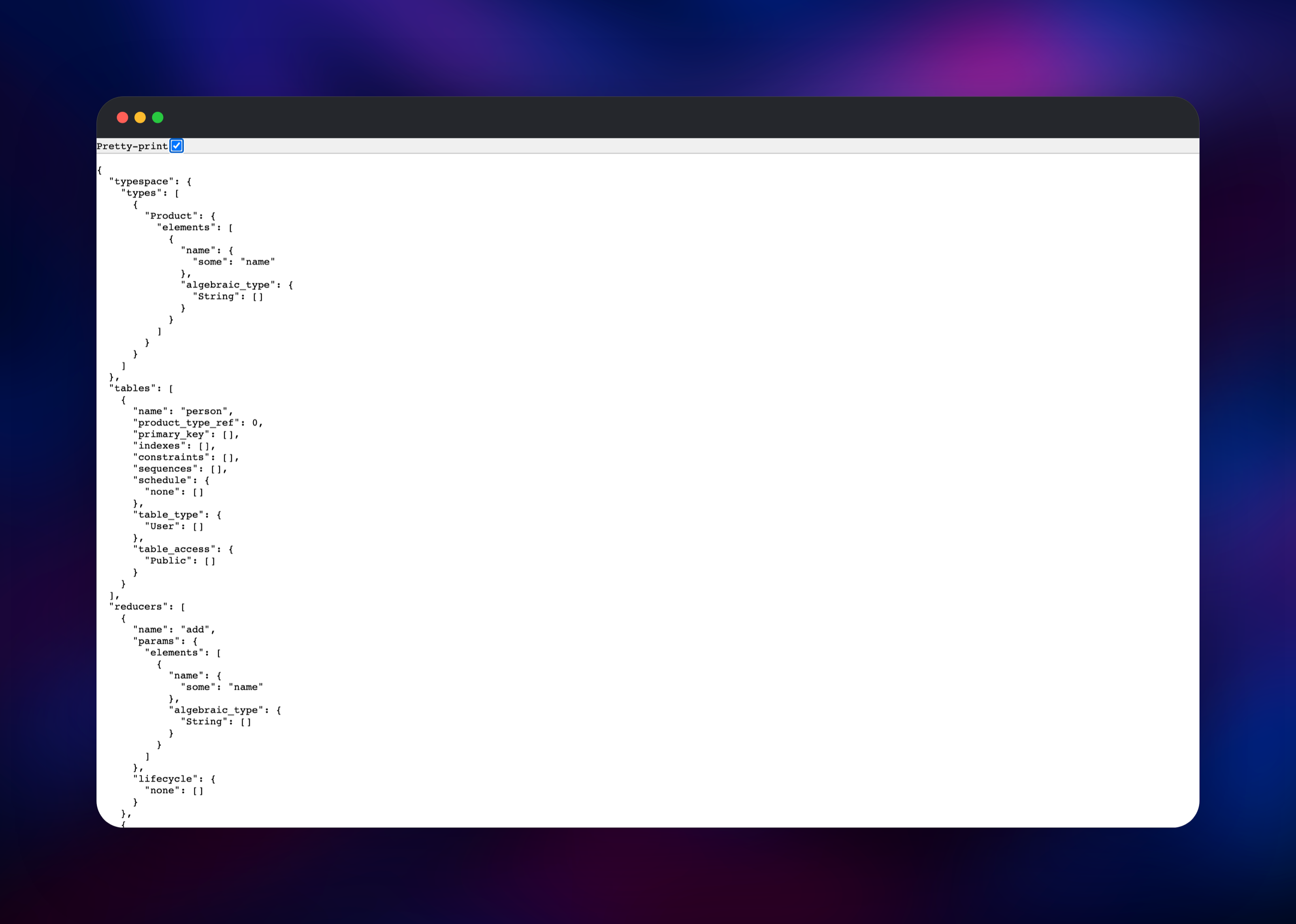Click the "product_type_ref" key text
Viewport: 1296px width, 924px height.
click(186, 423)
